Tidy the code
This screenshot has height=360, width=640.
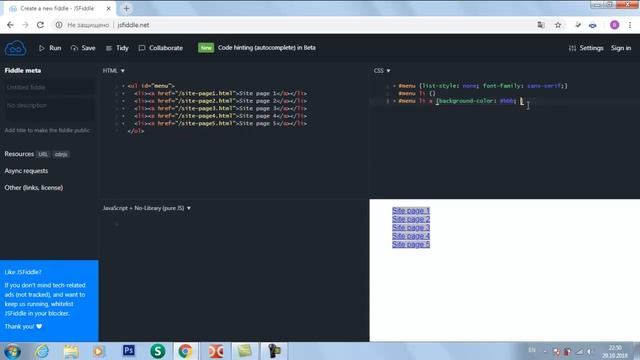tap(117, 48)
